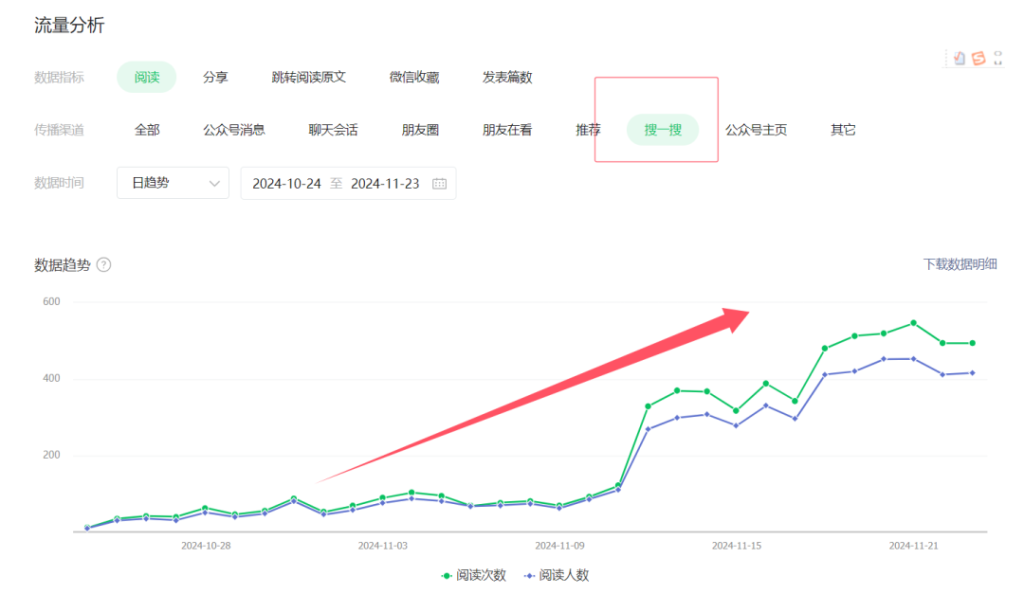Select the 跳转阅读原文 metric
This screenshot has height=594, width=1024.
308,77
